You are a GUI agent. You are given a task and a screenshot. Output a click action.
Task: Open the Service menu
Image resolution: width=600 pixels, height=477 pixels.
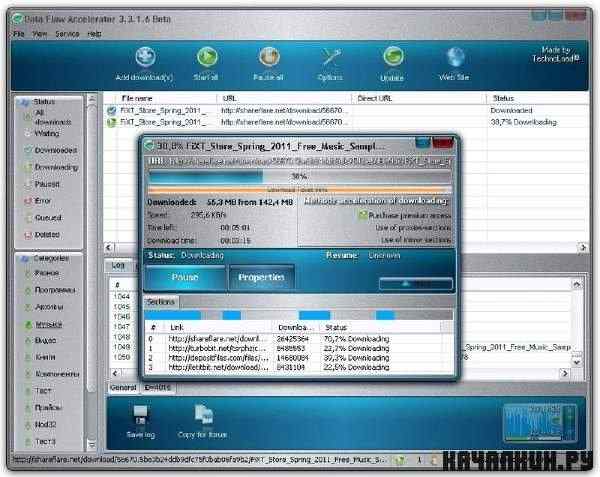click(67, 34)
